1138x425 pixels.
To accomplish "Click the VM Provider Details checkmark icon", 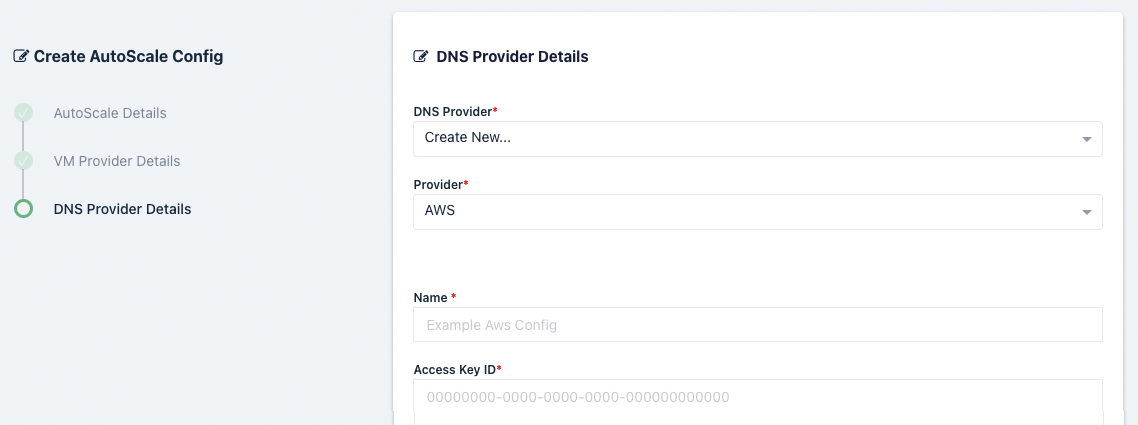I will point(23,161).
